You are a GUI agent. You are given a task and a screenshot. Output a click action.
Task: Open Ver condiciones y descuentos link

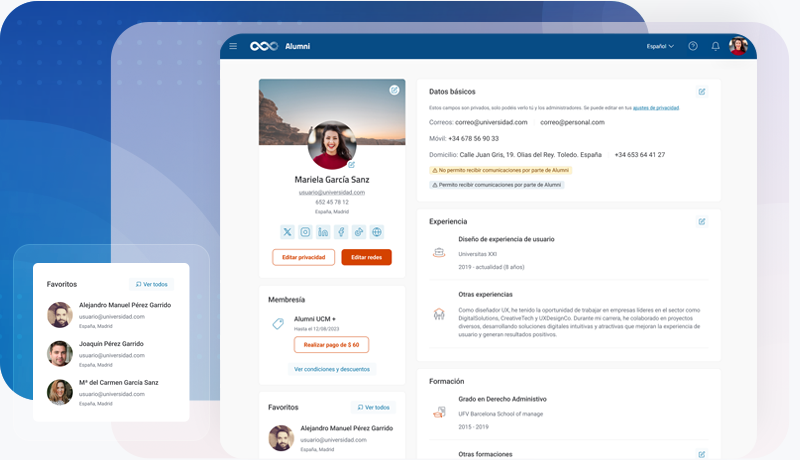[332, 369]
